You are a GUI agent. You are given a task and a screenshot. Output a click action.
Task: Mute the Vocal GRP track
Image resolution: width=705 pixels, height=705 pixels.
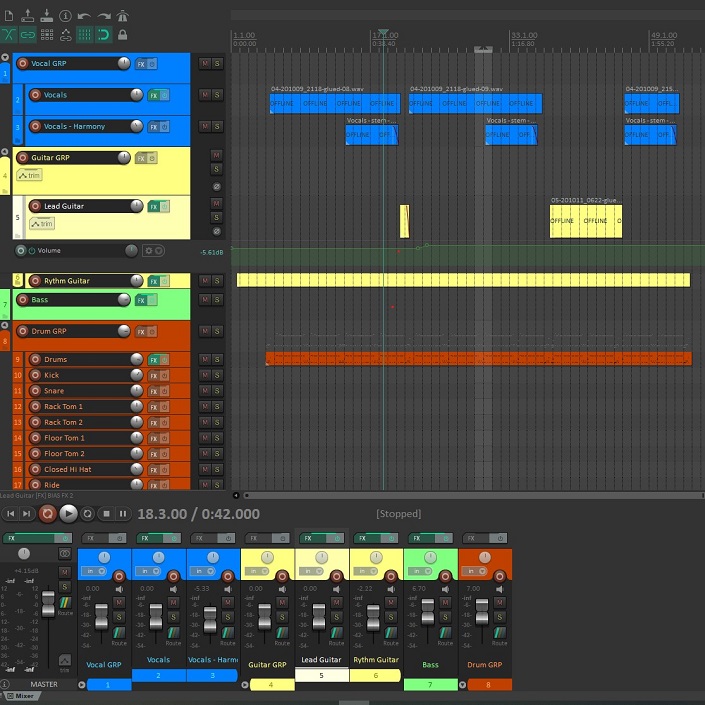(x=205, y=63)
